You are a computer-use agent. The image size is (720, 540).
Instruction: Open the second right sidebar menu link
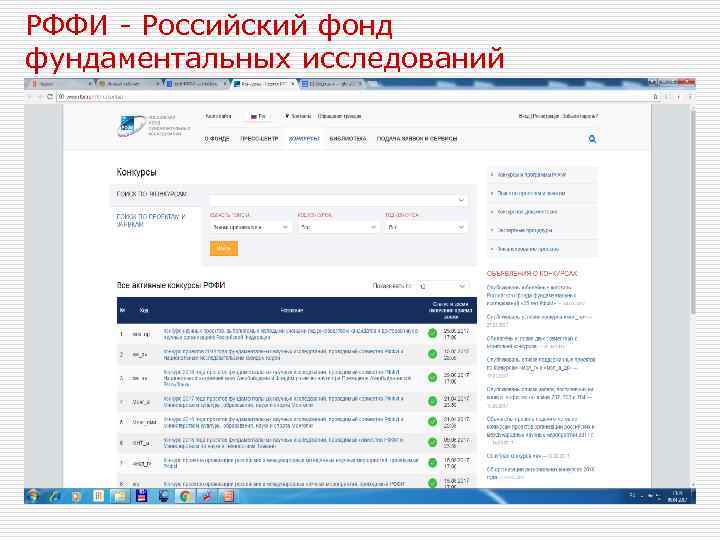(531, 193)
